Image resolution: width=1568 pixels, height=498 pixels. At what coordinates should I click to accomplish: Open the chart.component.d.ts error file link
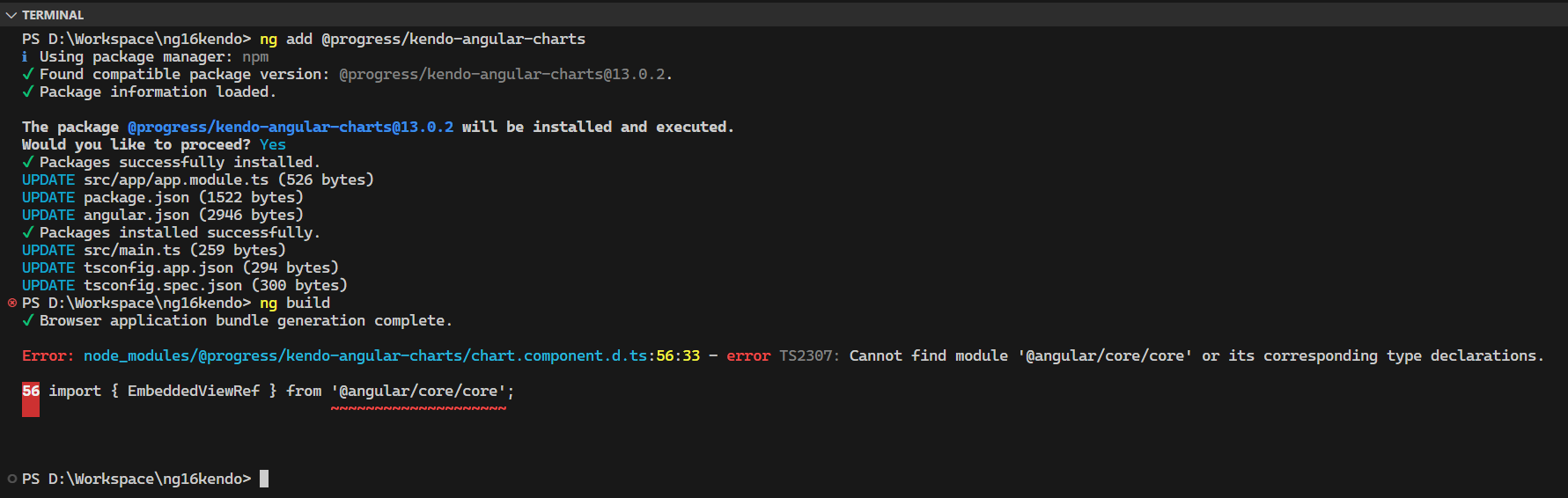(365, 355)
